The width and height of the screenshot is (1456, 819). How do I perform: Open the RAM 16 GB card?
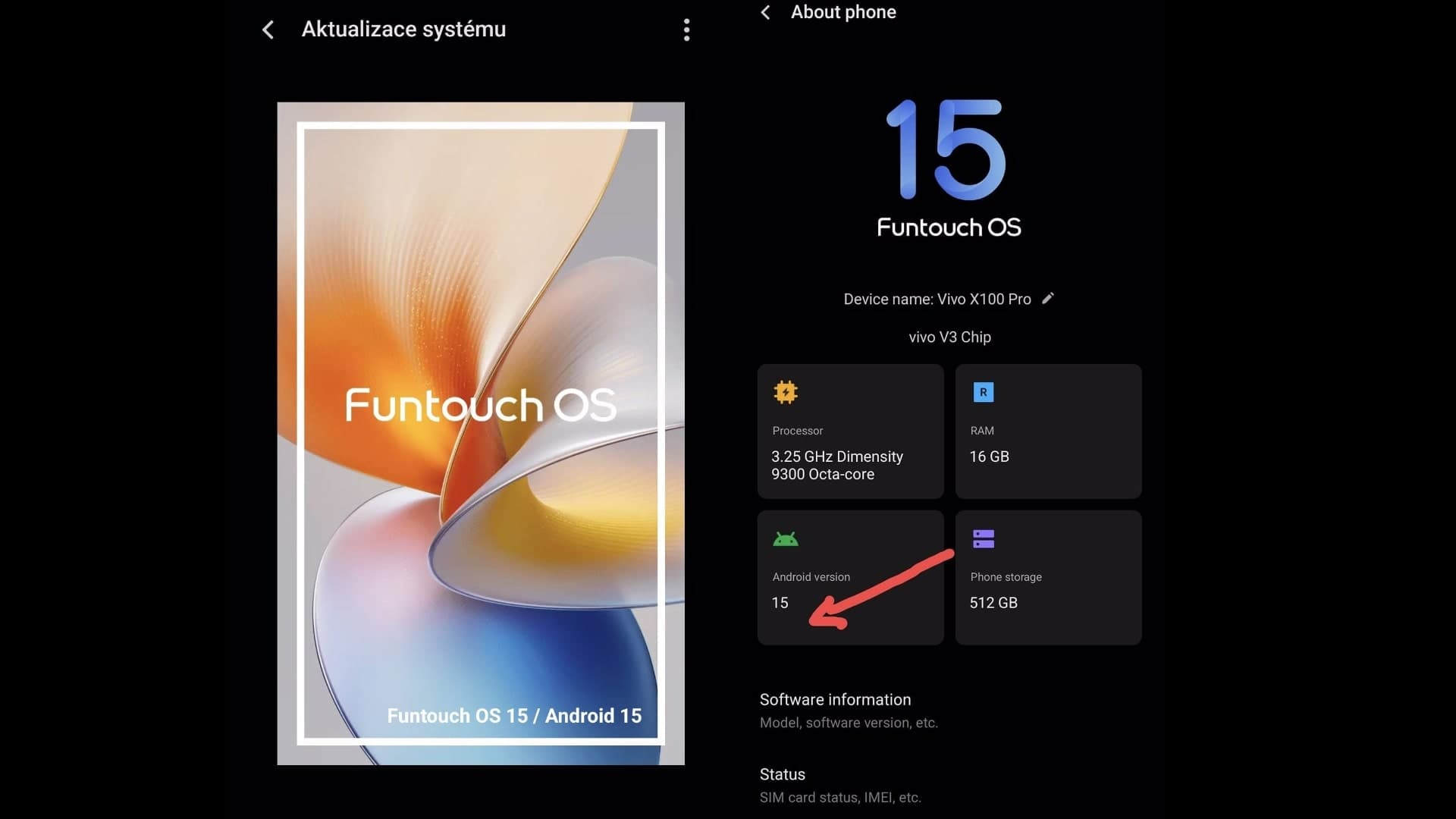(x=1048, y=431)
